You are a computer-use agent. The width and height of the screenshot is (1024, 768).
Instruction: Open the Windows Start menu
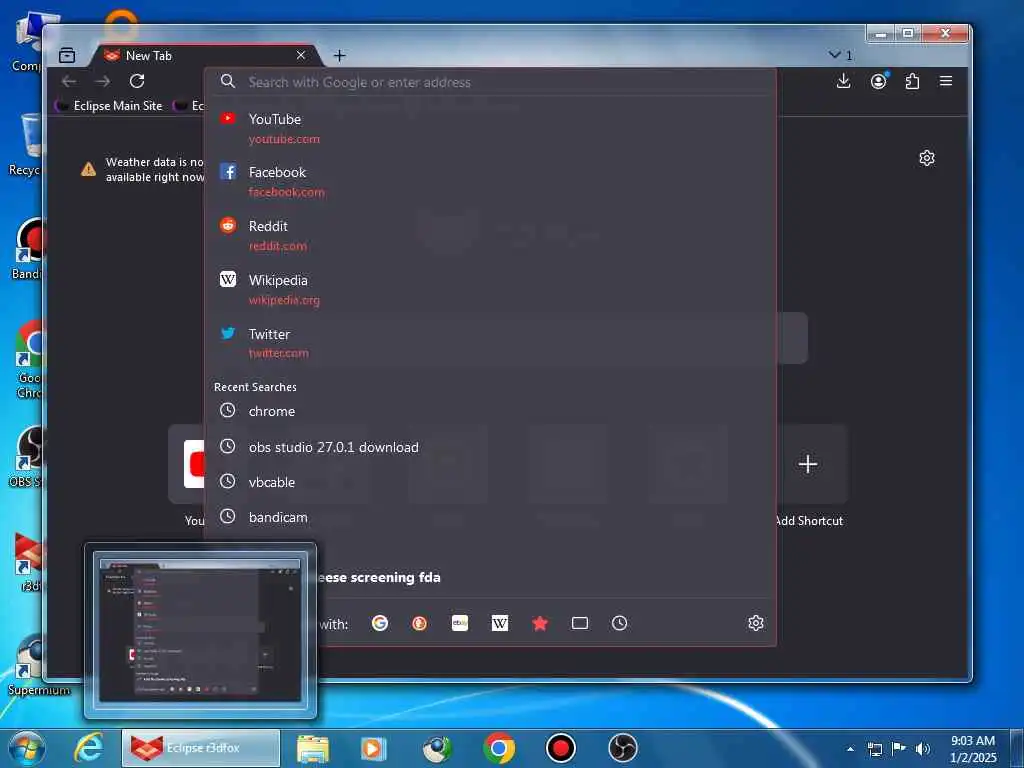(27, 748)
